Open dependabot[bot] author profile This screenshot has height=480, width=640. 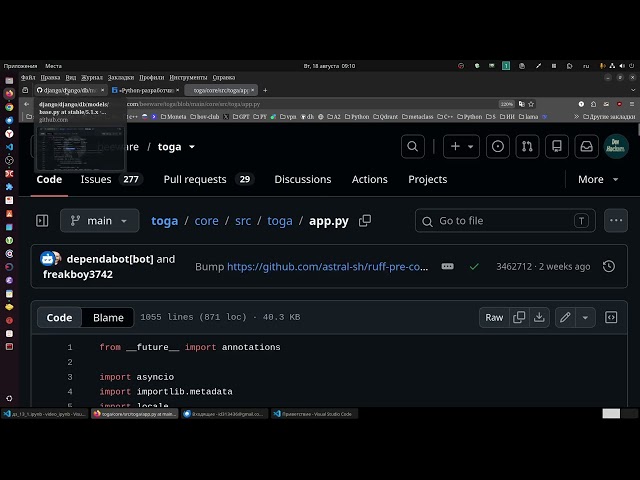click(x=110, y=259)
